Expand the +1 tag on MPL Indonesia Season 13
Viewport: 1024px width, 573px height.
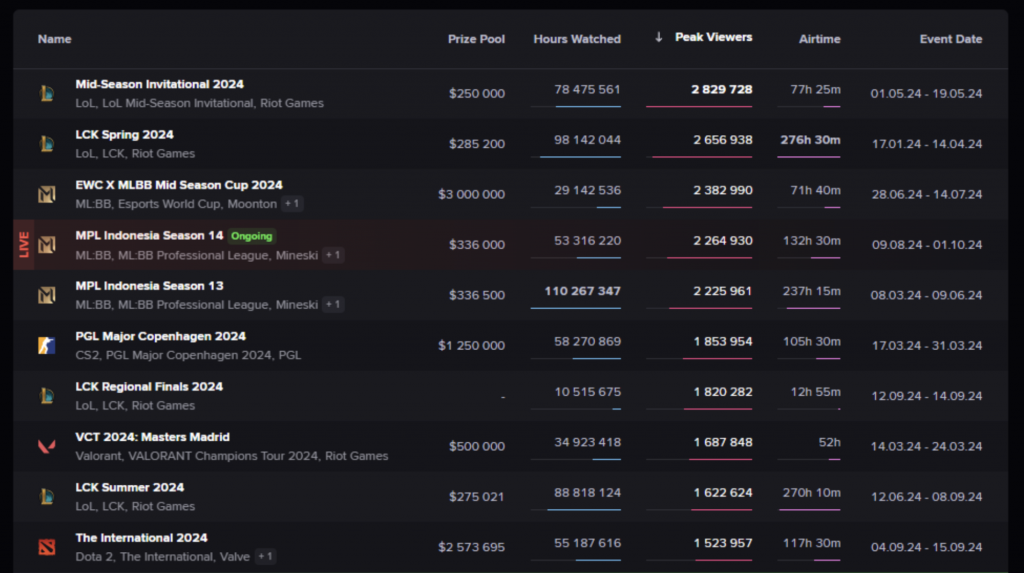[x=333, y=304]
